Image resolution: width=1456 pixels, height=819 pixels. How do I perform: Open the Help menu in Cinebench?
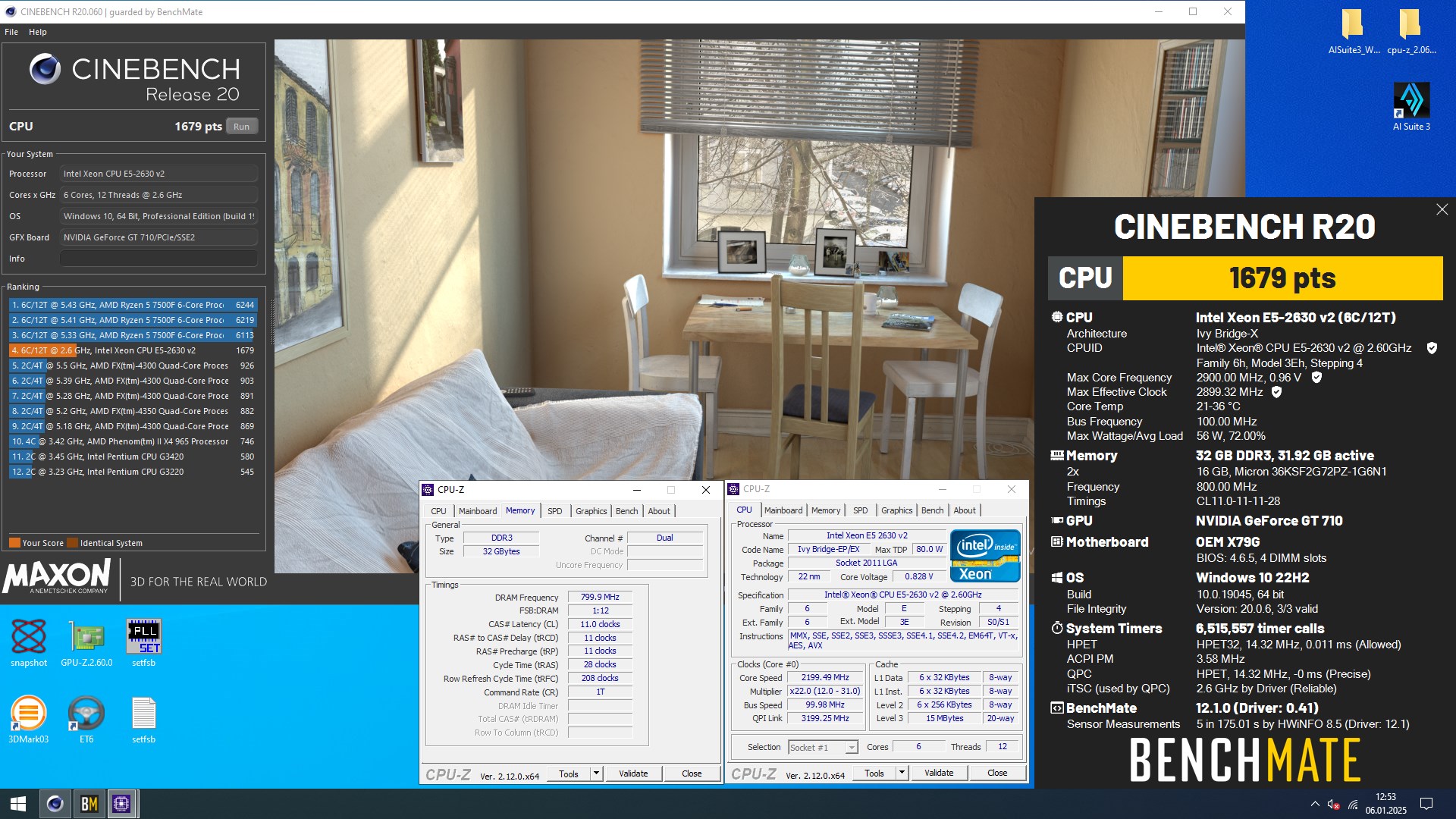tap(38, 32)
